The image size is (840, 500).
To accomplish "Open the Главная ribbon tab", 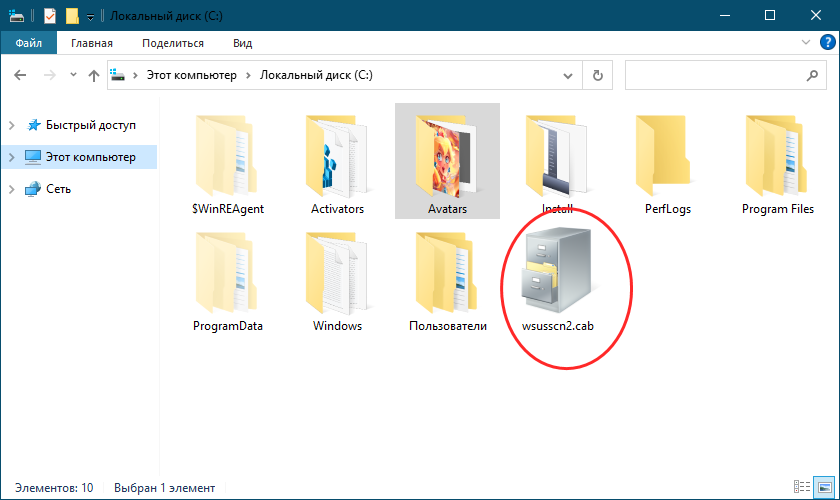I will [x=92, y=43].
